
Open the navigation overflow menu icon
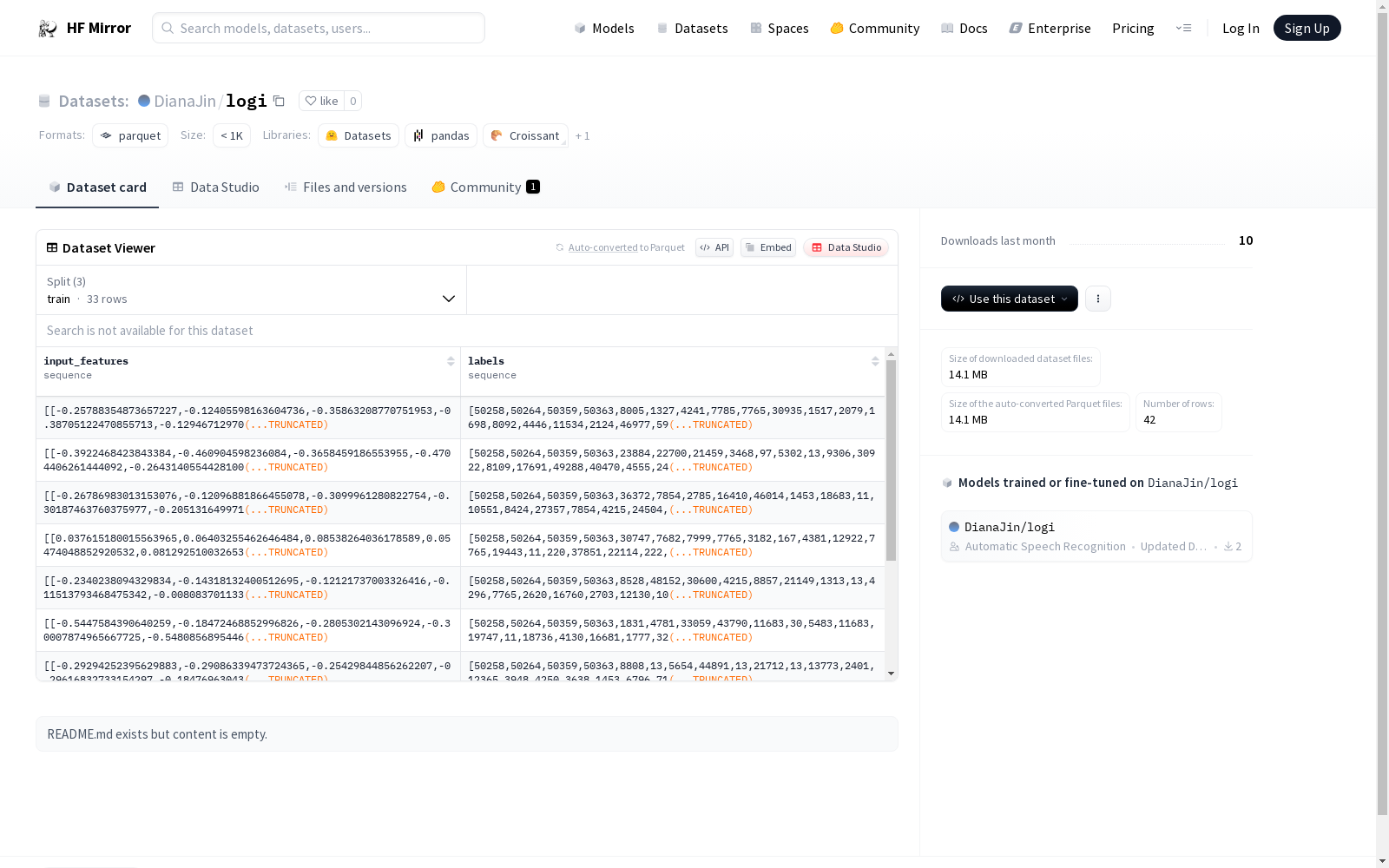pos(1183,28)
